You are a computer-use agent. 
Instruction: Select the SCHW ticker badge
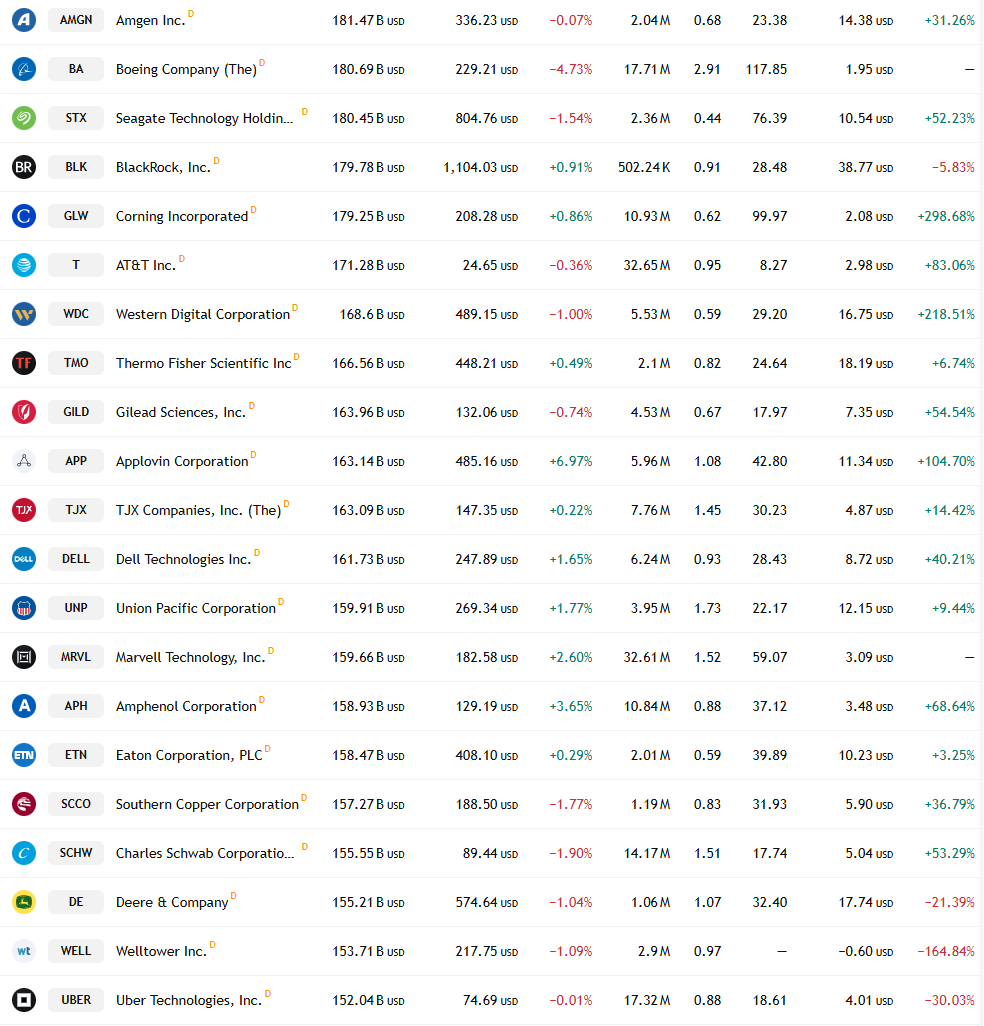click(76, 853)
